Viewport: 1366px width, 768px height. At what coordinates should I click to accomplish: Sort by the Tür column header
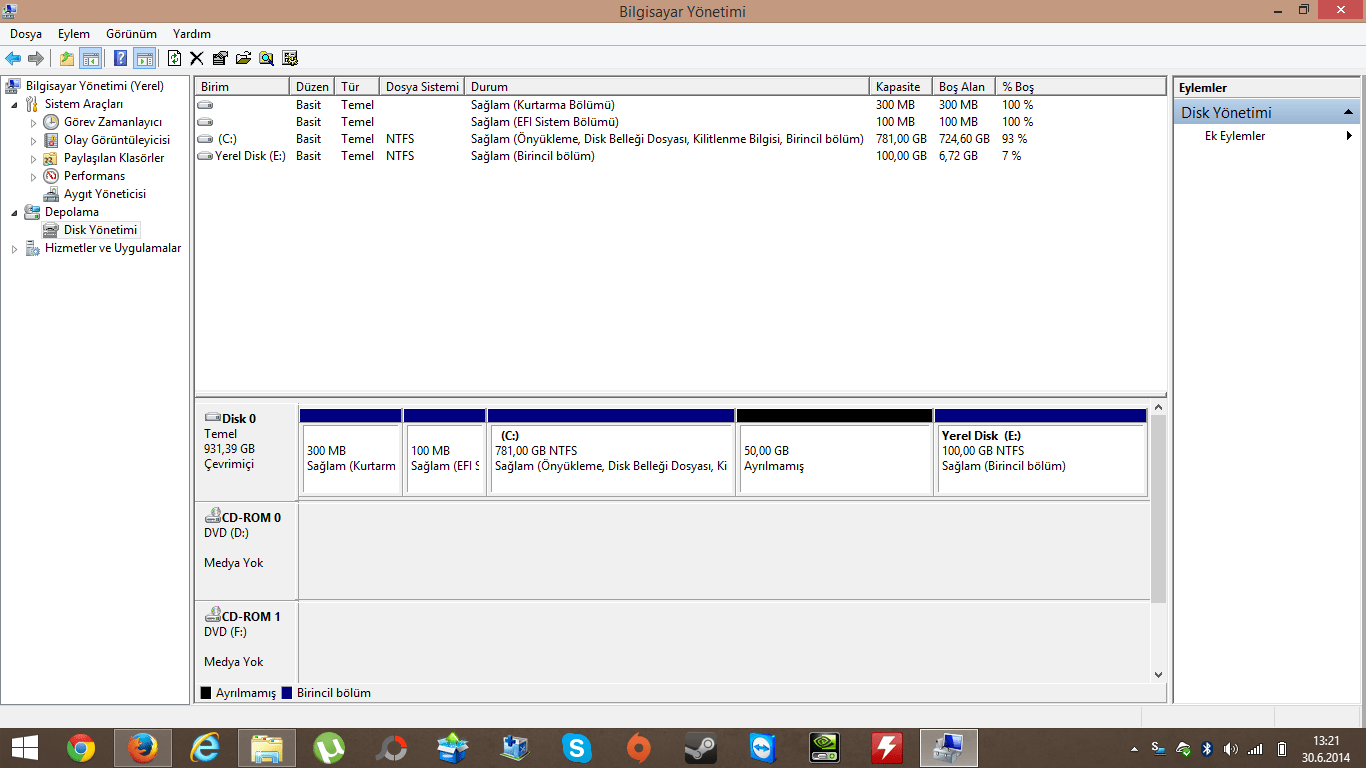(357, 87)
